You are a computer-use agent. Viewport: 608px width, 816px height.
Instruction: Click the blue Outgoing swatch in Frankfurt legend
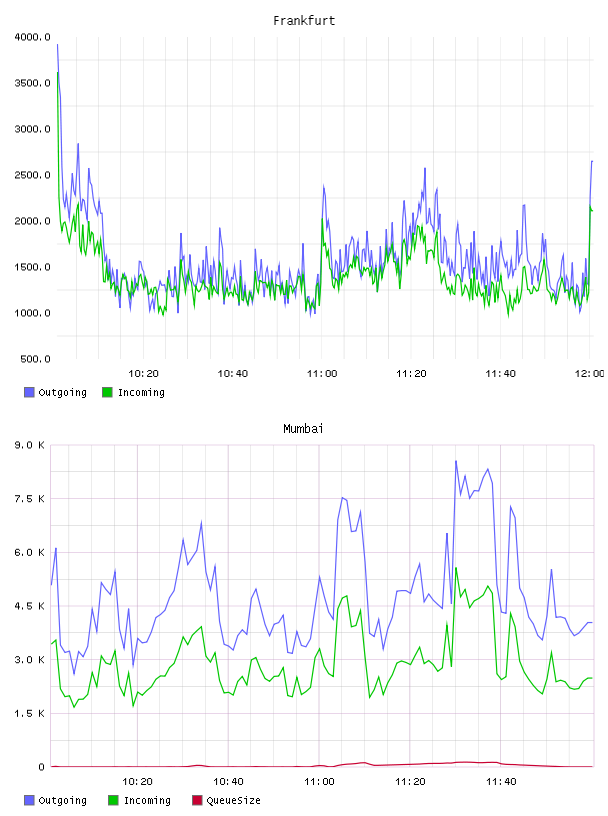[29, 392]
